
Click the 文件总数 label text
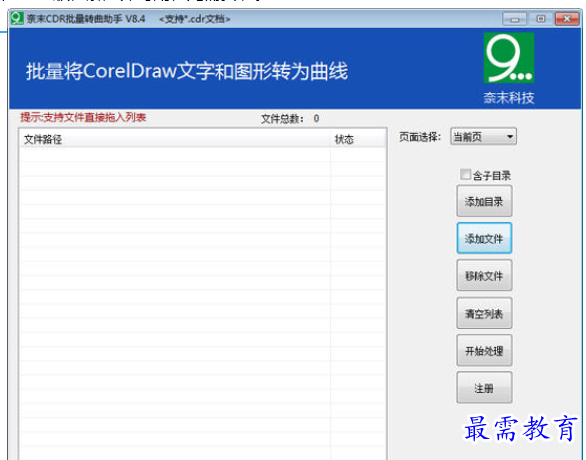(x=282, y=119)
